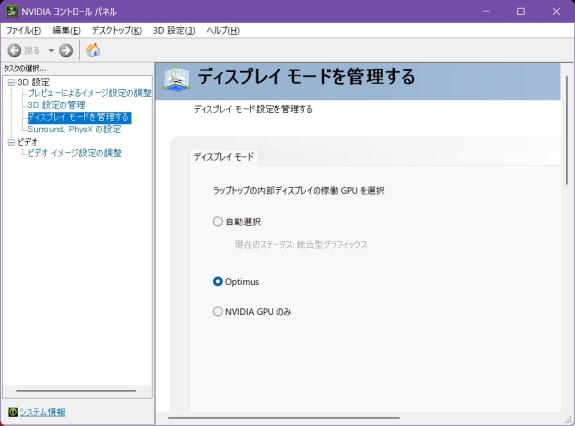
Task: Open プレビューによるイメージ設定の調整 in tree
Action: pos(89,93)
